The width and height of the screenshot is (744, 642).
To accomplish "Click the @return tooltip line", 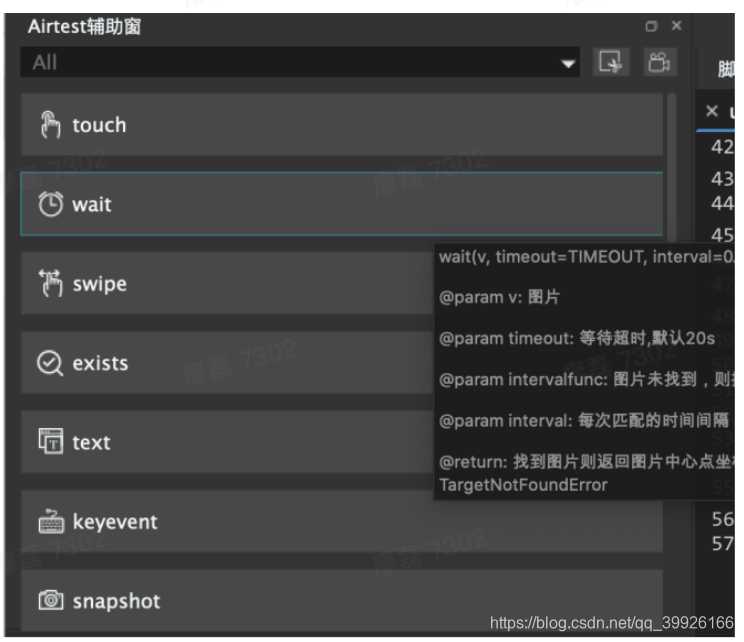I will (586, 461).
